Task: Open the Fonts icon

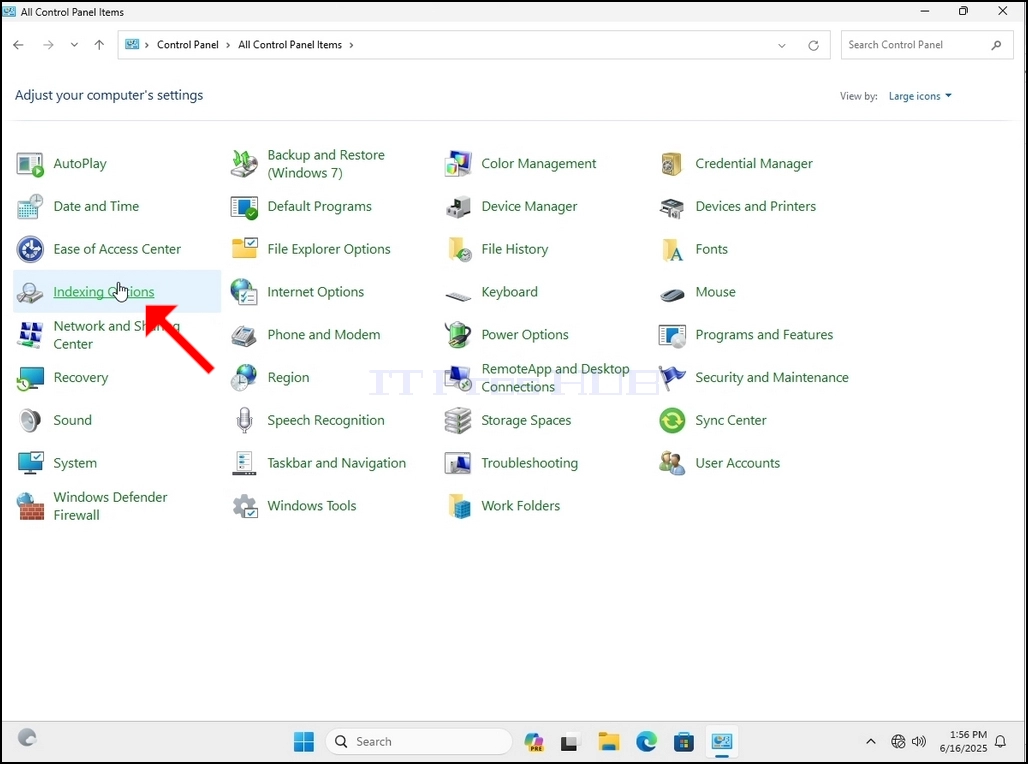Action: 672,249
